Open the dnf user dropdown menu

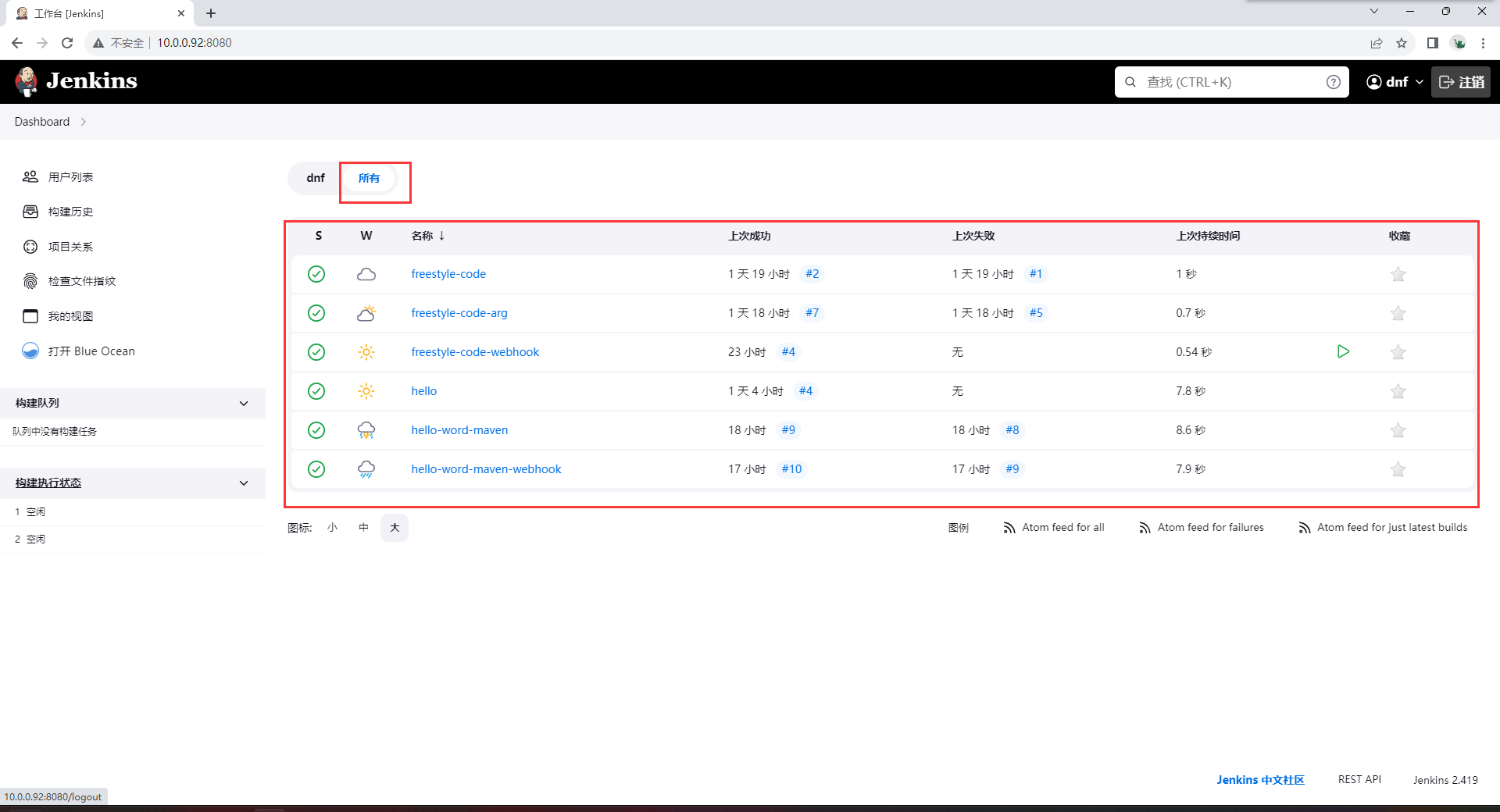click(x=1395, y=82)
